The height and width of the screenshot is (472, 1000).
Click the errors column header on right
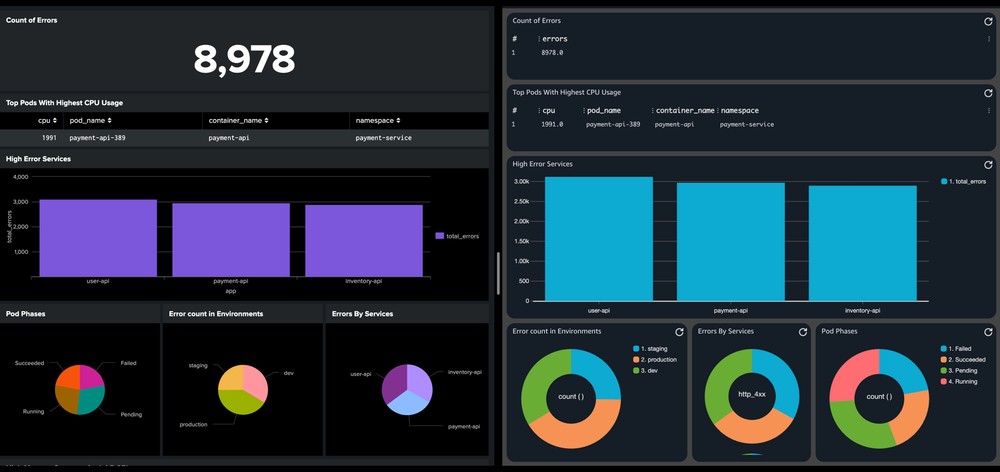pyautogui.click(x=555, y=39)
